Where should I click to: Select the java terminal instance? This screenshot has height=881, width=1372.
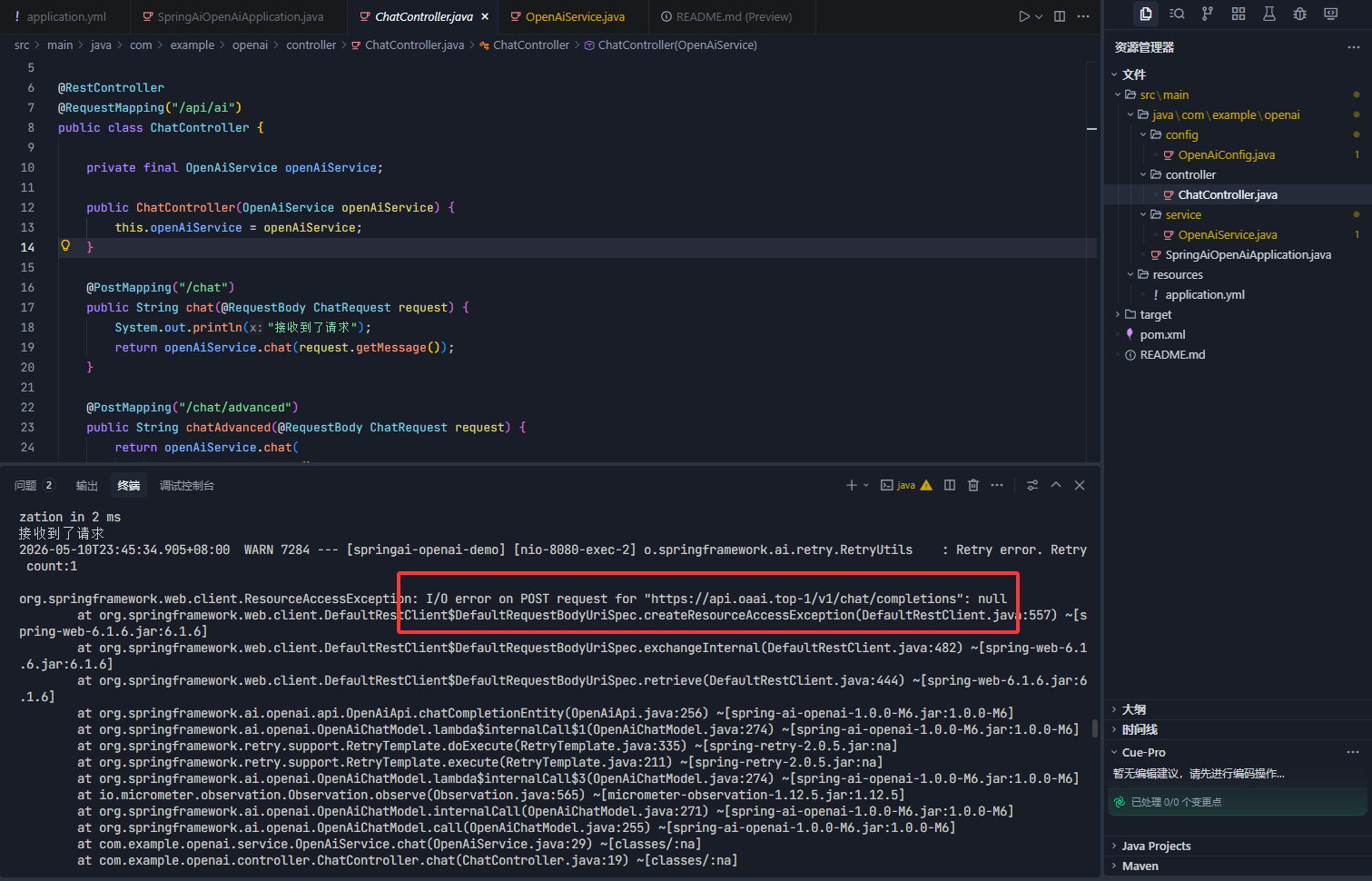[x=906, y=486]
